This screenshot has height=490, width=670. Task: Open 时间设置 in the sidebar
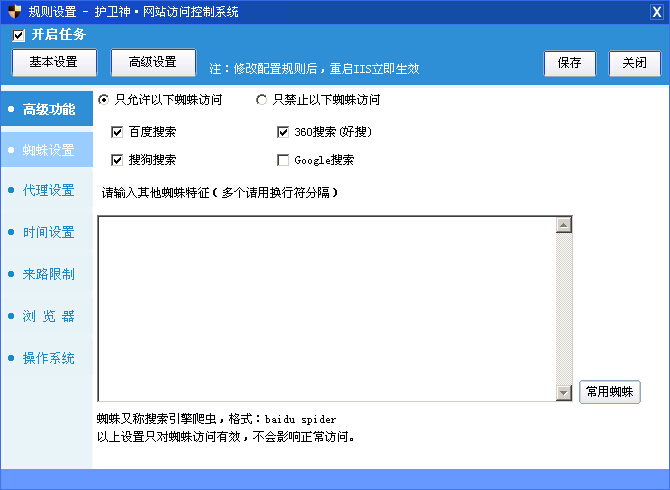(x=47, y=232)
